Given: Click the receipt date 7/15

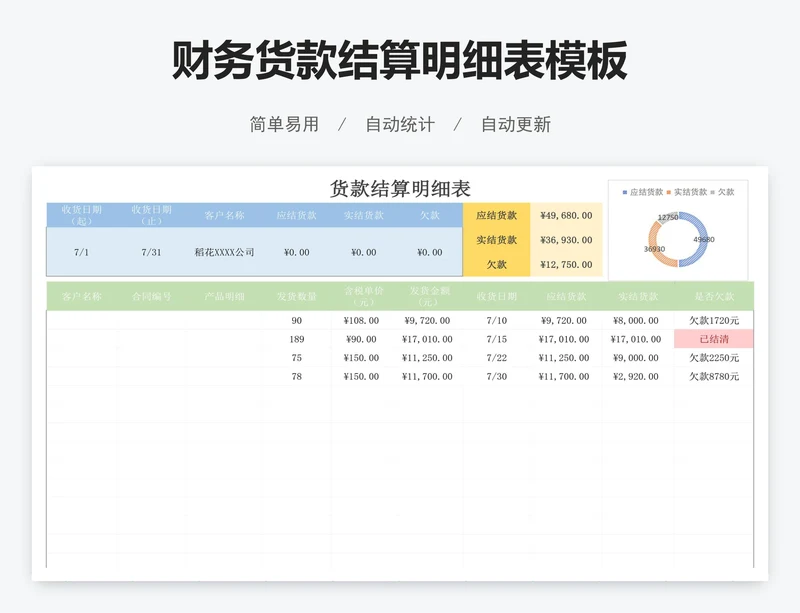Looking at the screenshot, I should (496, 339).
